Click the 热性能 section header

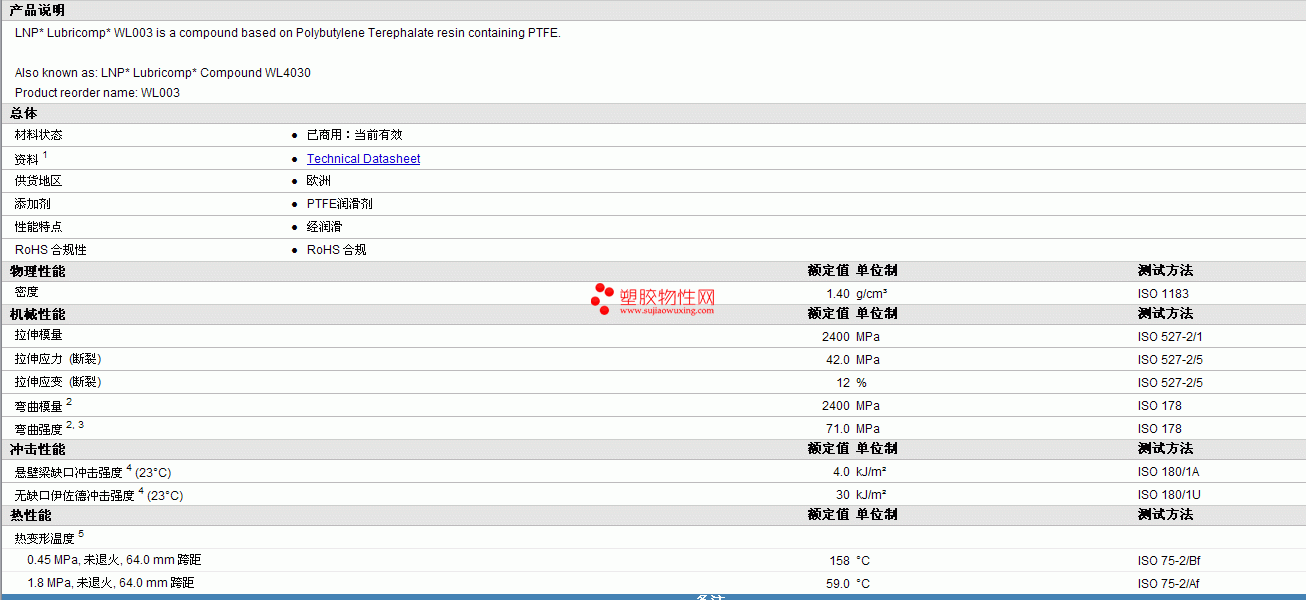31,515
